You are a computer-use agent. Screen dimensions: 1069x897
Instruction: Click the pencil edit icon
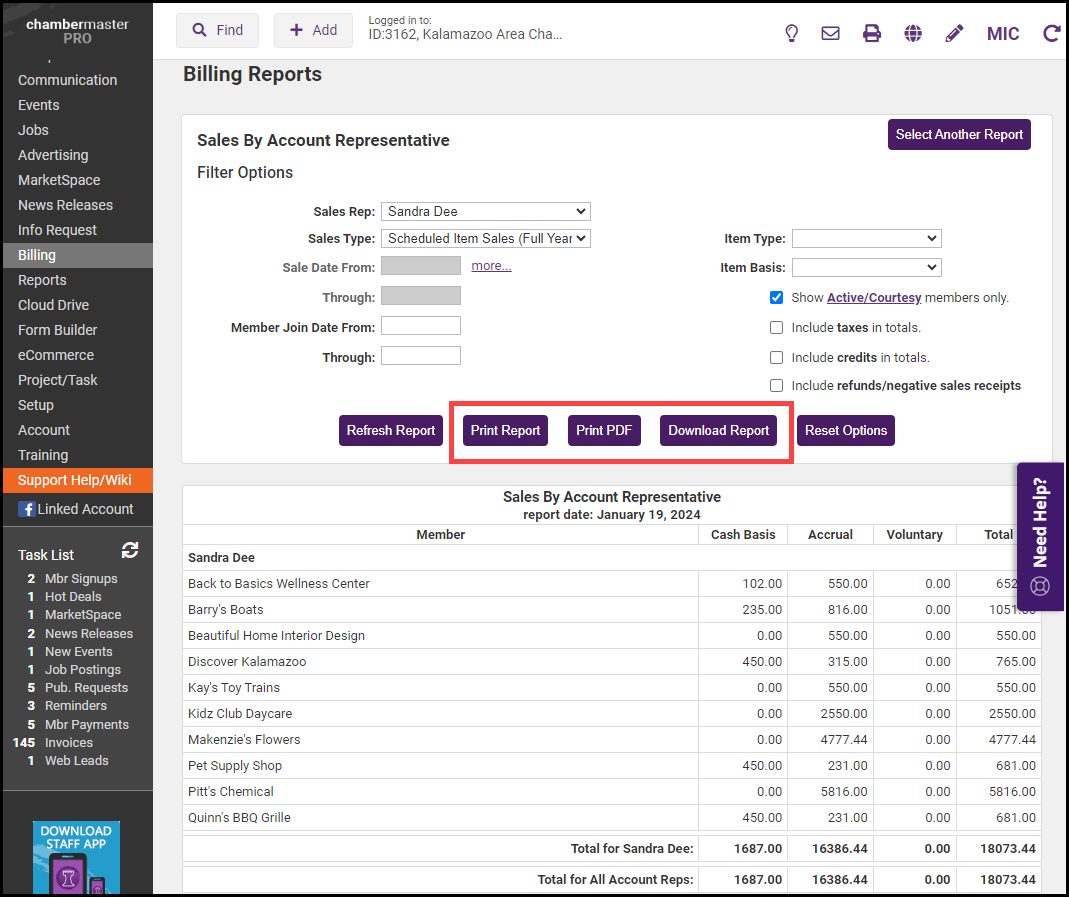[954, 33]
